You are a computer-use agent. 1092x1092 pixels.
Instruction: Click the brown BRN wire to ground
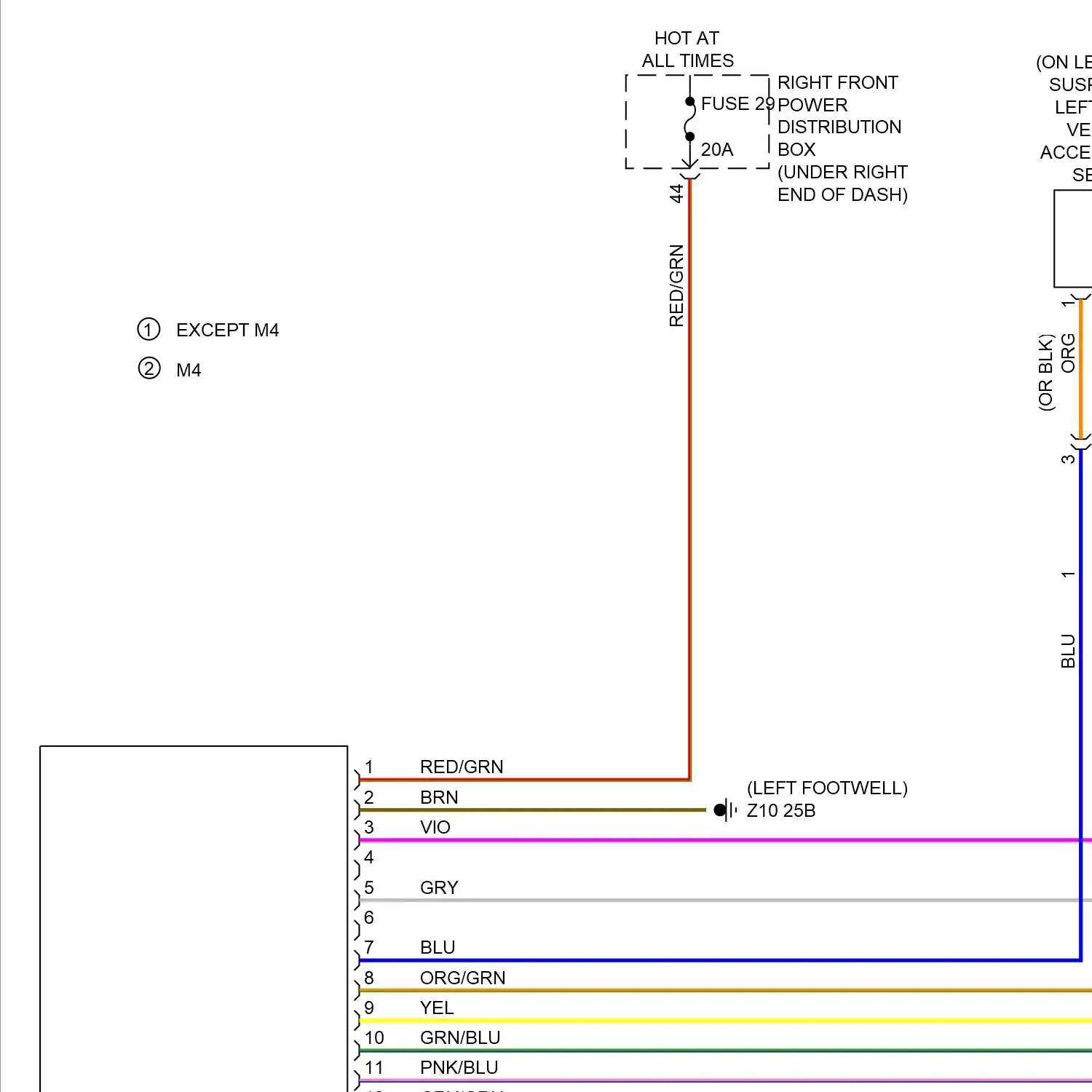[533, 810]
